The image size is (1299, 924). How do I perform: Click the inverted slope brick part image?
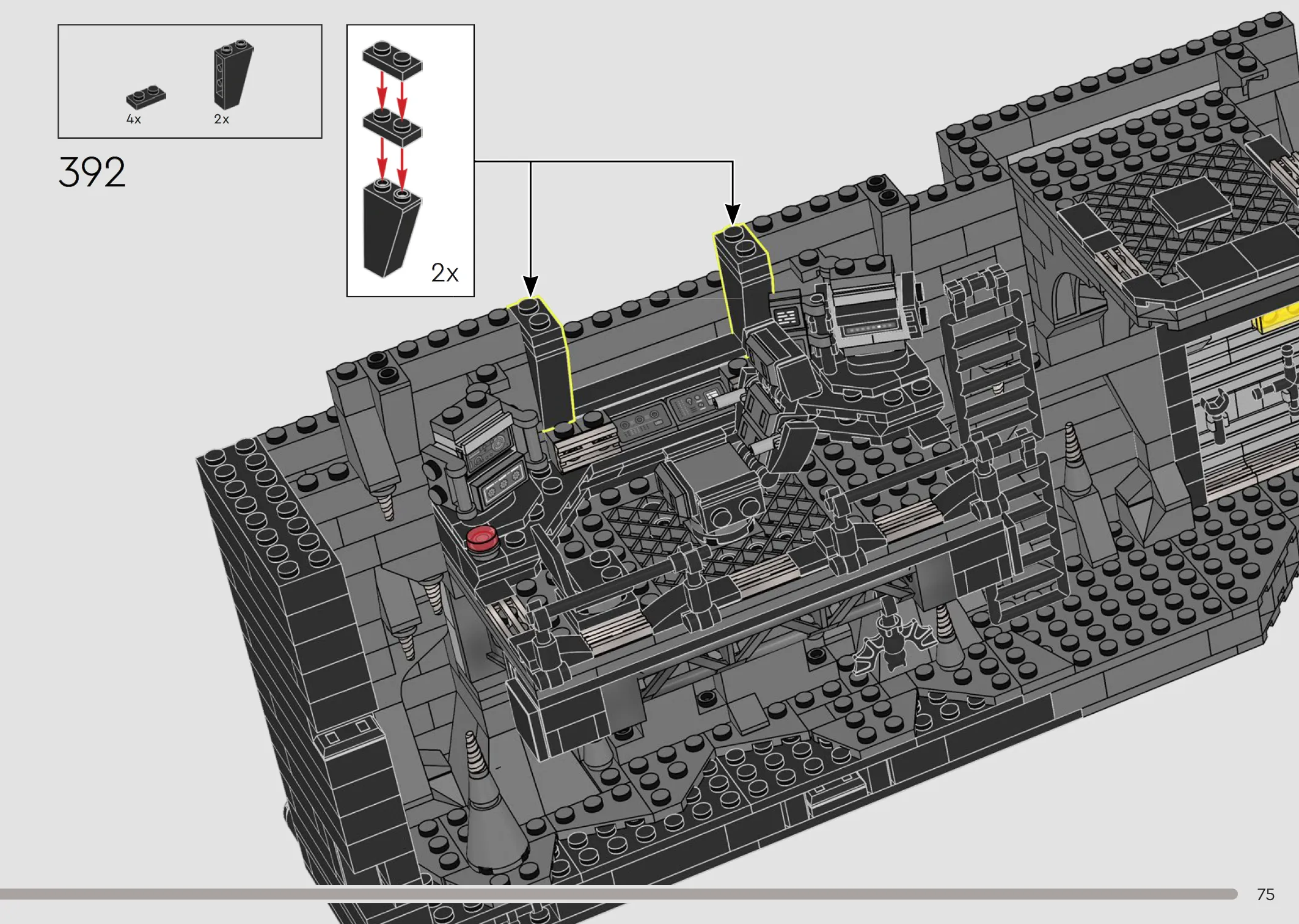233,75
